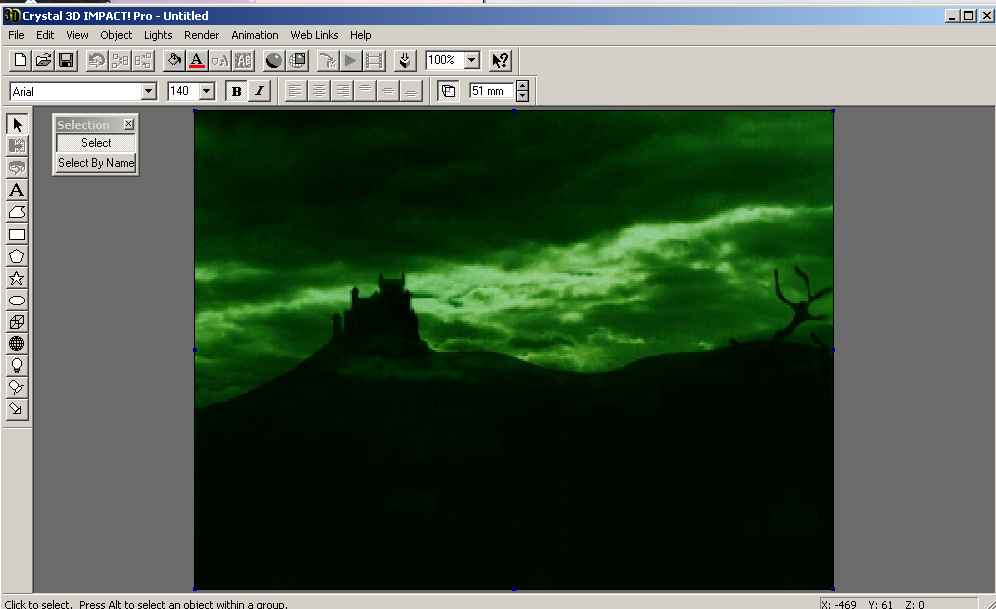Toggle right text alignment

(x=342, y=91)
